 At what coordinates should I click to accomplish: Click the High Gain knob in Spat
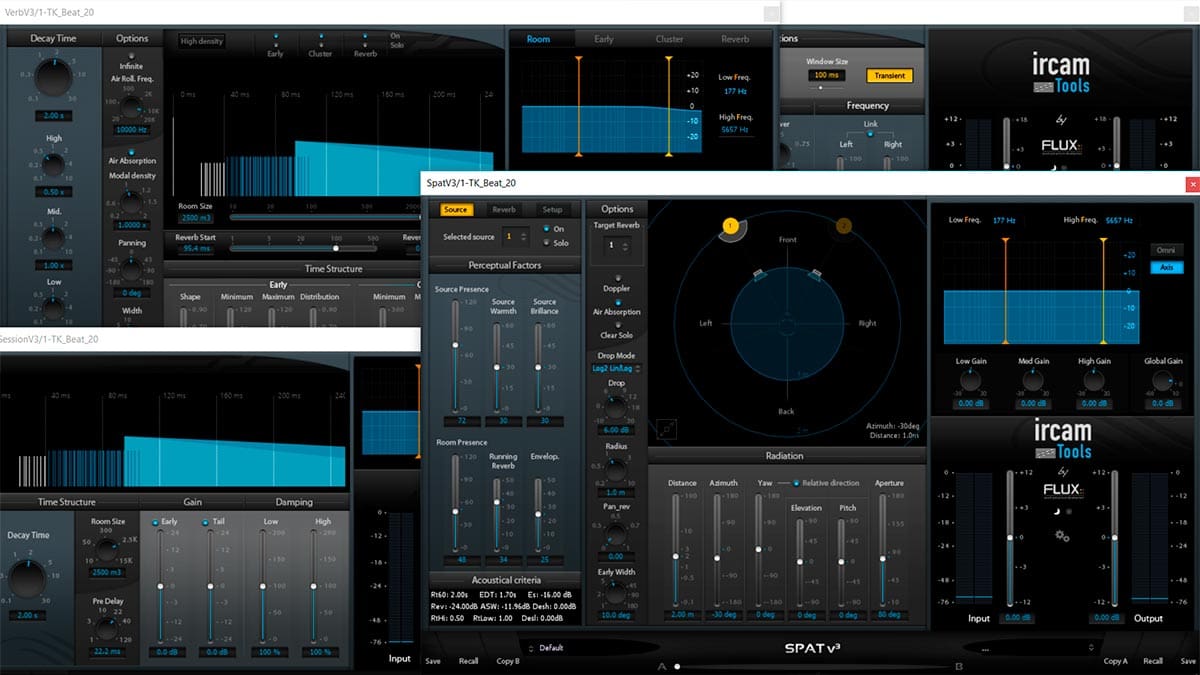[1094, 380]
